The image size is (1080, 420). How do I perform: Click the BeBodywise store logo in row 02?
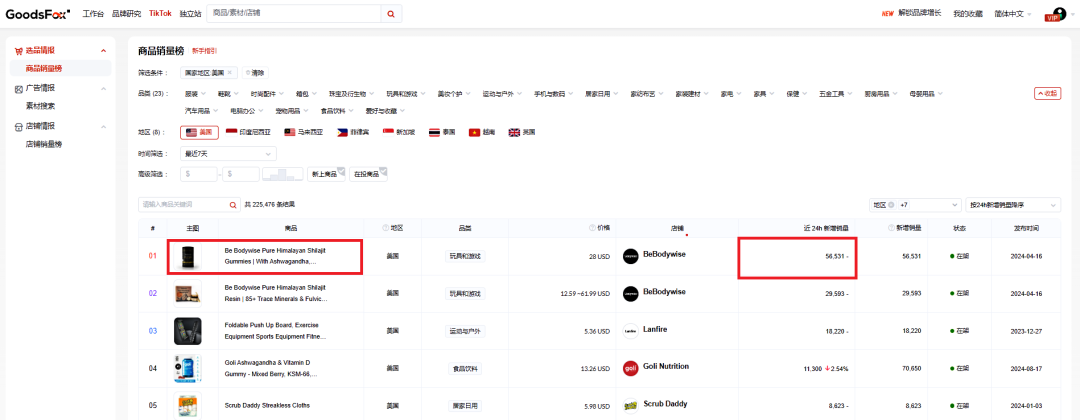click(x=630, y=293)
